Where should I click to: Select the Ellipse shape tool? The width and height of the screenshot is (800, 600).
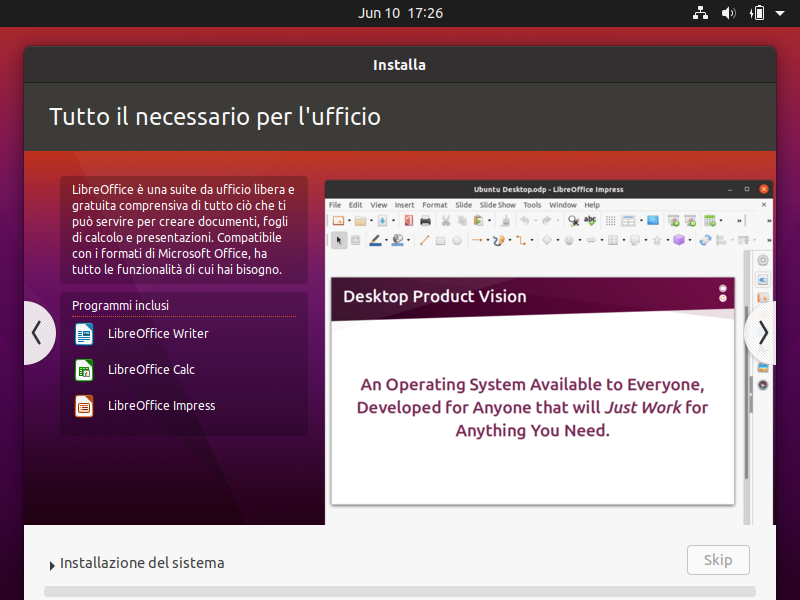457,239
